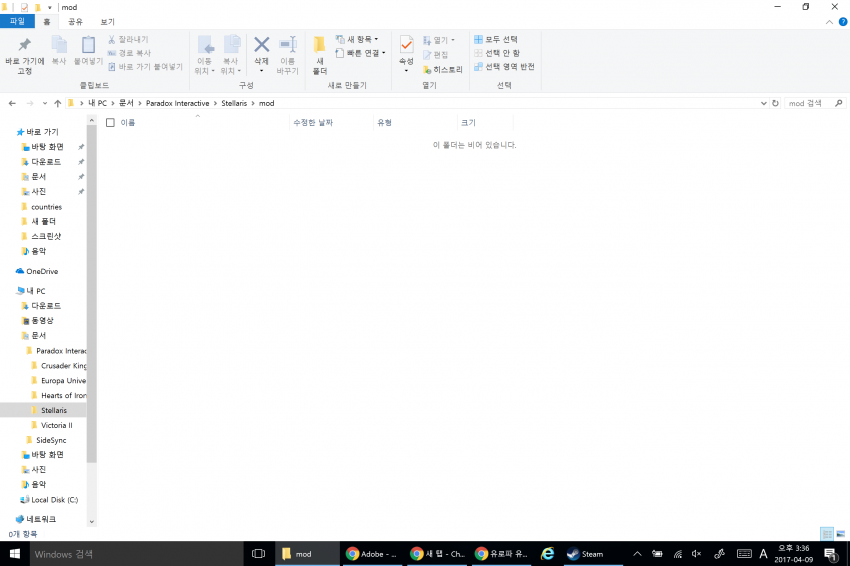Open the 공유 ribbon tab
Viewport: 850px width, 566px height.
click(75, 21)
